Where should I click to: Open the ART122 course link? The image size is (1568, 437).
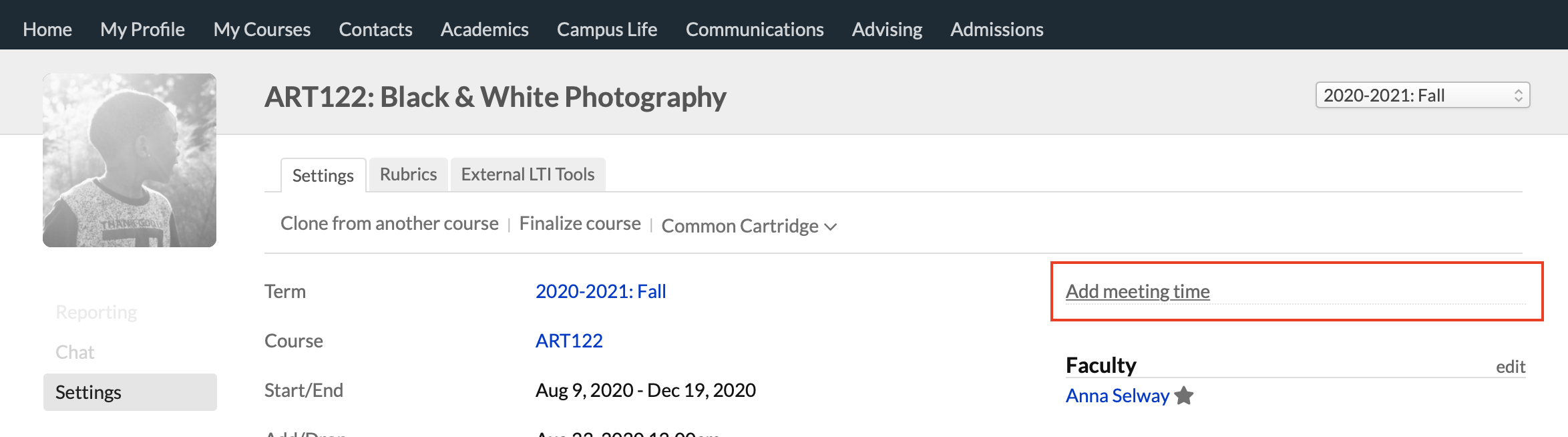(x=569, y=341)
